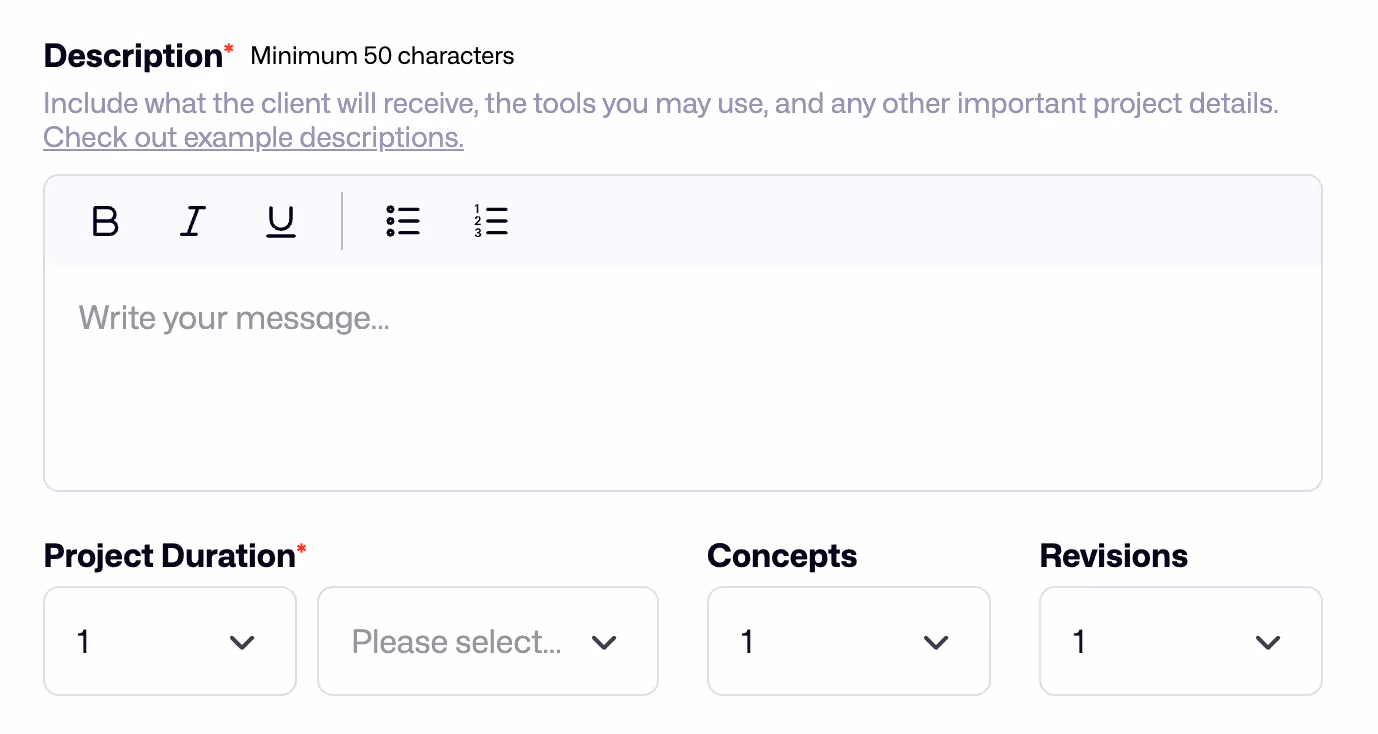
Task: Enable underline formatting in the toolbar
Action: coord(281,221)
